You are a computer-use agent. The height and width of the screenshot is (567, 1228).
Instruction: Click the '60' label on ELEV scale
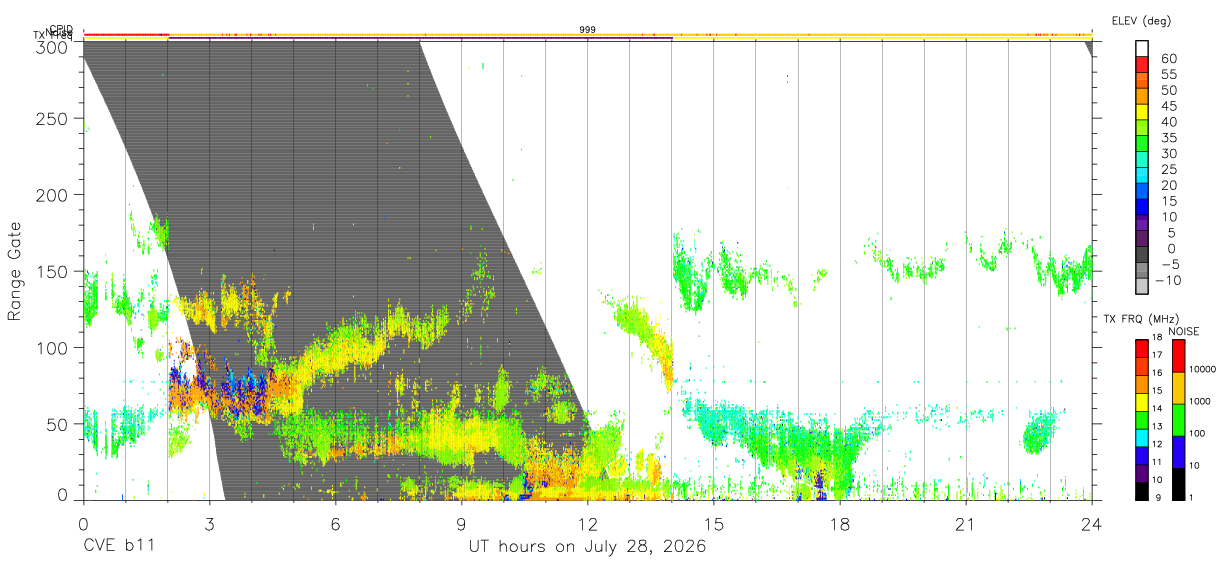tap(1169, 59)
